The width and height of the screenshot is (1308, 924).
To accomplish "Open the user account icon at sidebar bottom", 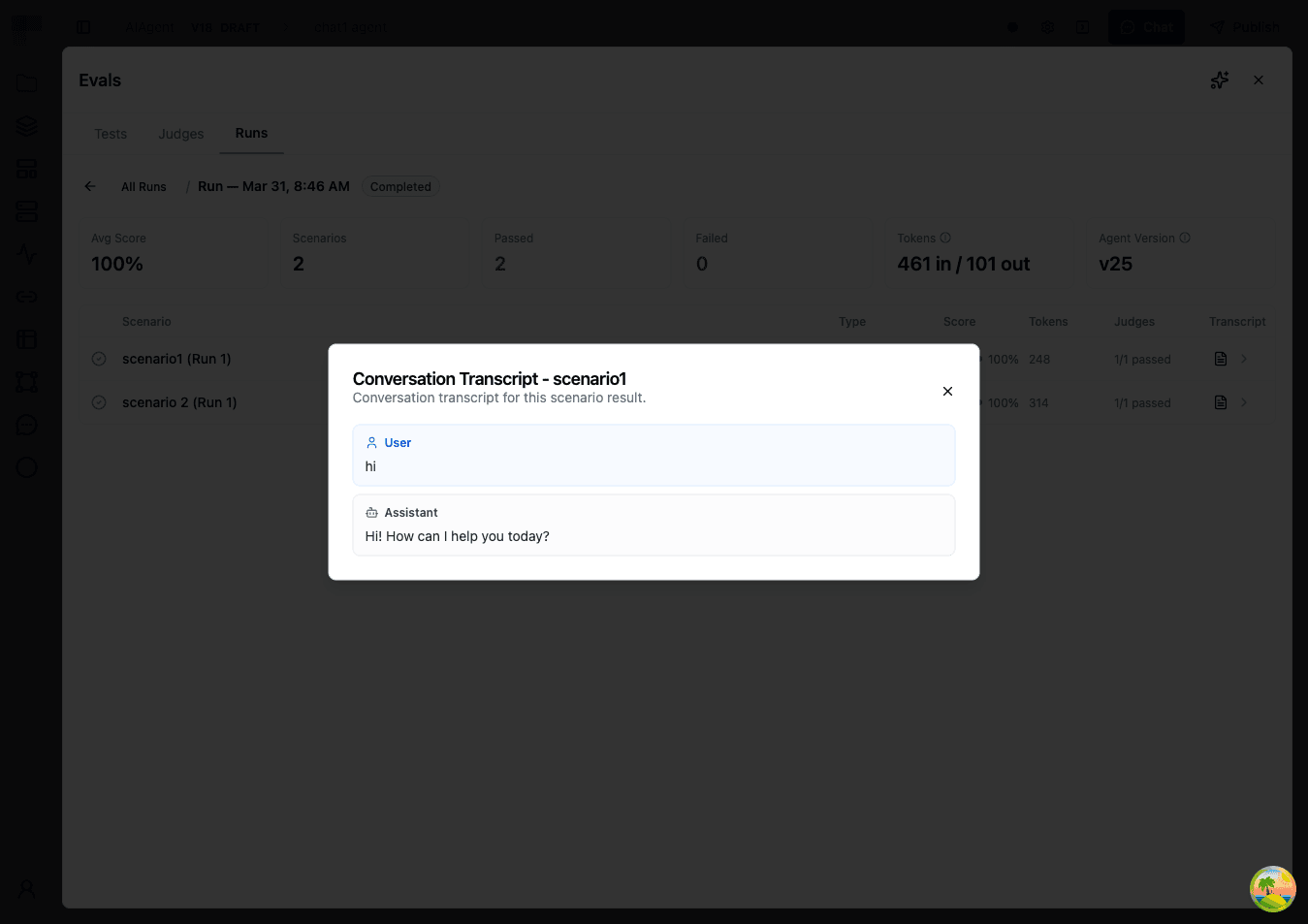I will pyautogui.click(x=26, y=888).
